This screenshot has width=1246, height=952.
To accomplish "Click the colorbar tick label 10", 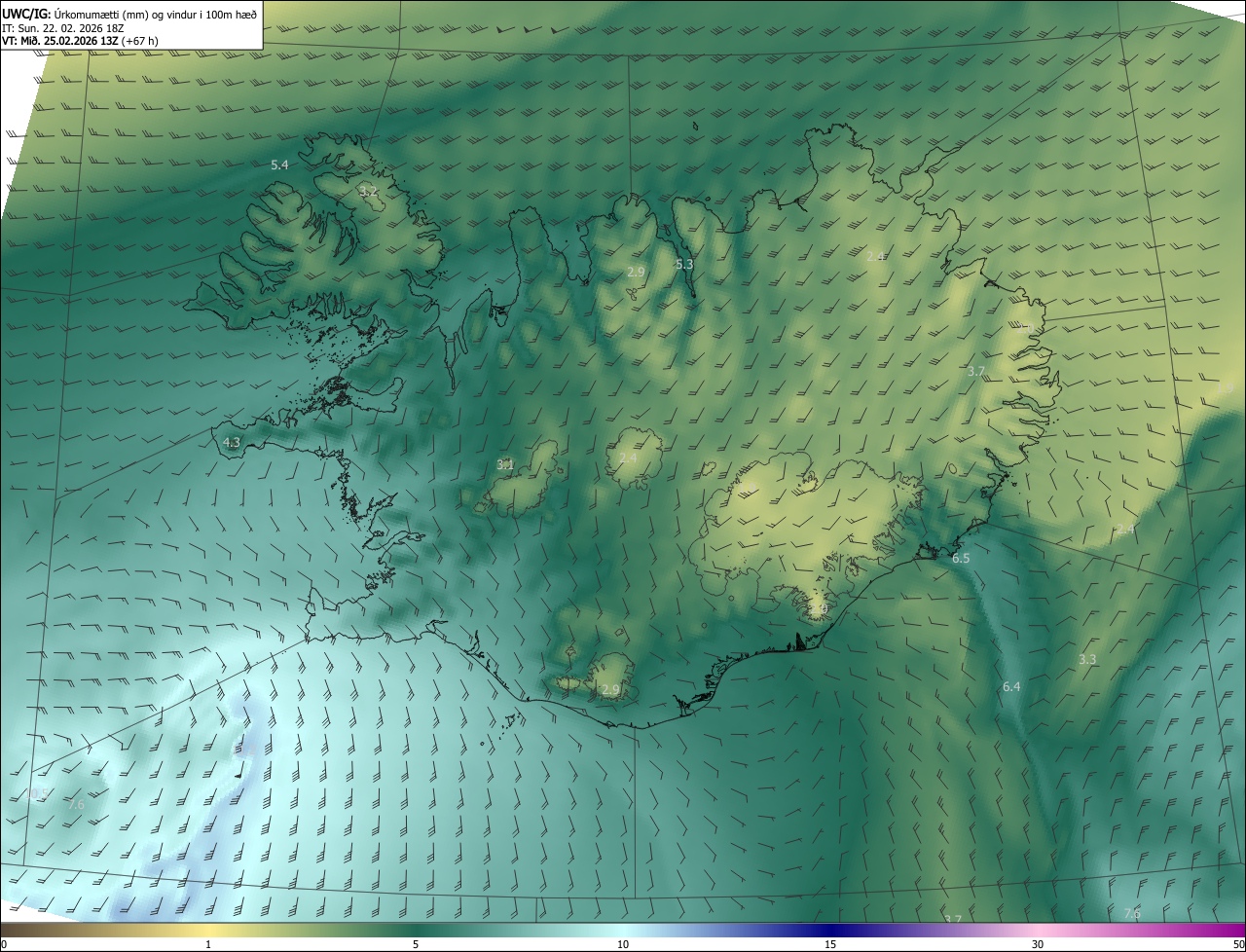I will (x=623, y=945).
